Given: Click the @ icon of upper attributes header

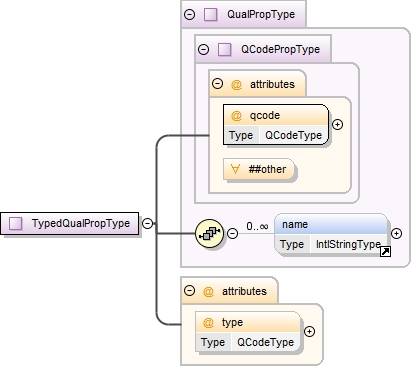Looking at the screenshot, I should (x=236, y=85).
